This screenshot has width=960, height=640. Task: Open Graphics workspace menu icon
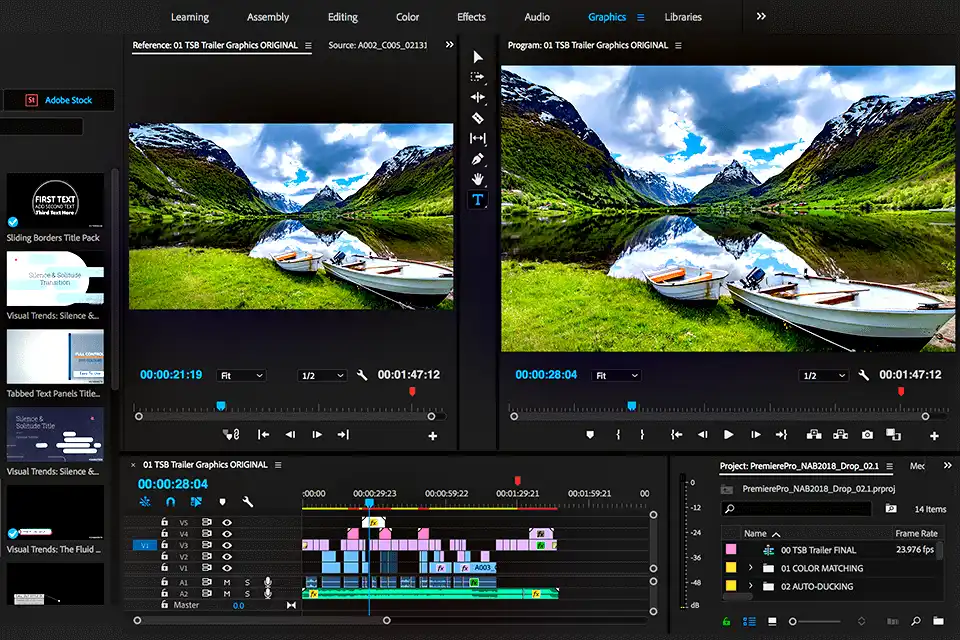coord(640,17)
